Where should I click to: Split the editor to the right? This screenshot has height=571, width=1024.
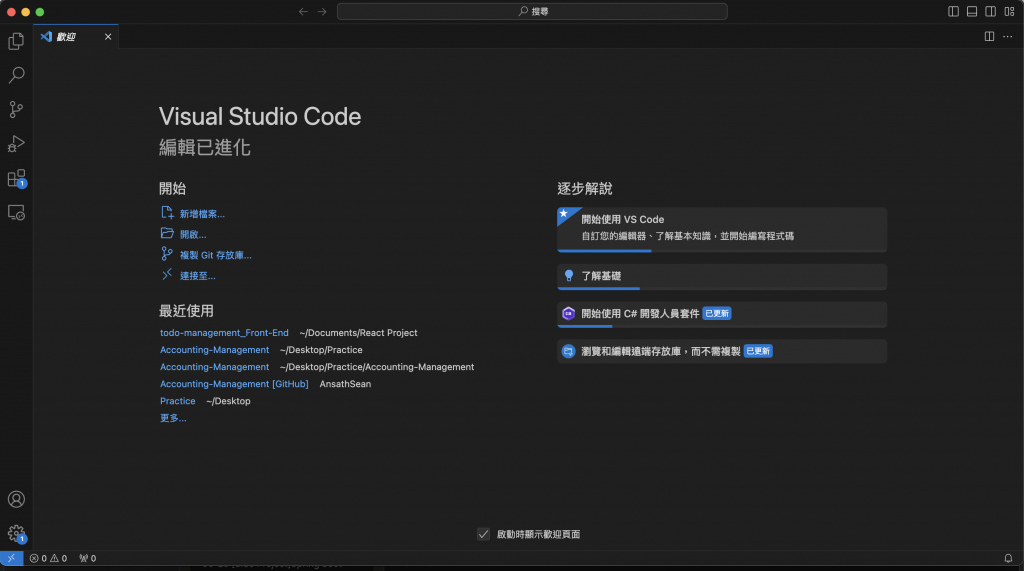tap(989, 37)
